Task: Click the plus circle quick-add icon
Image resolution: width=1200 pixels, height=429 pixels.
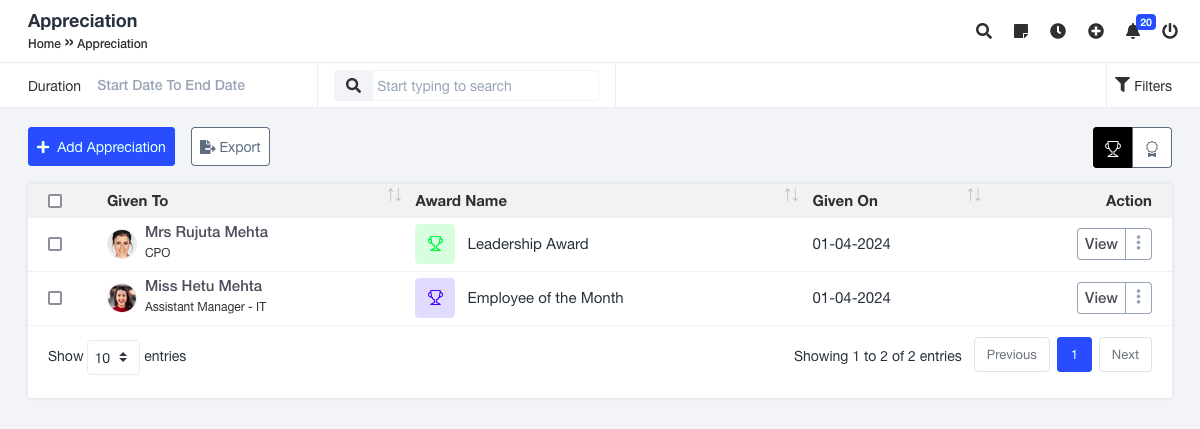Action: point(1096,31)
